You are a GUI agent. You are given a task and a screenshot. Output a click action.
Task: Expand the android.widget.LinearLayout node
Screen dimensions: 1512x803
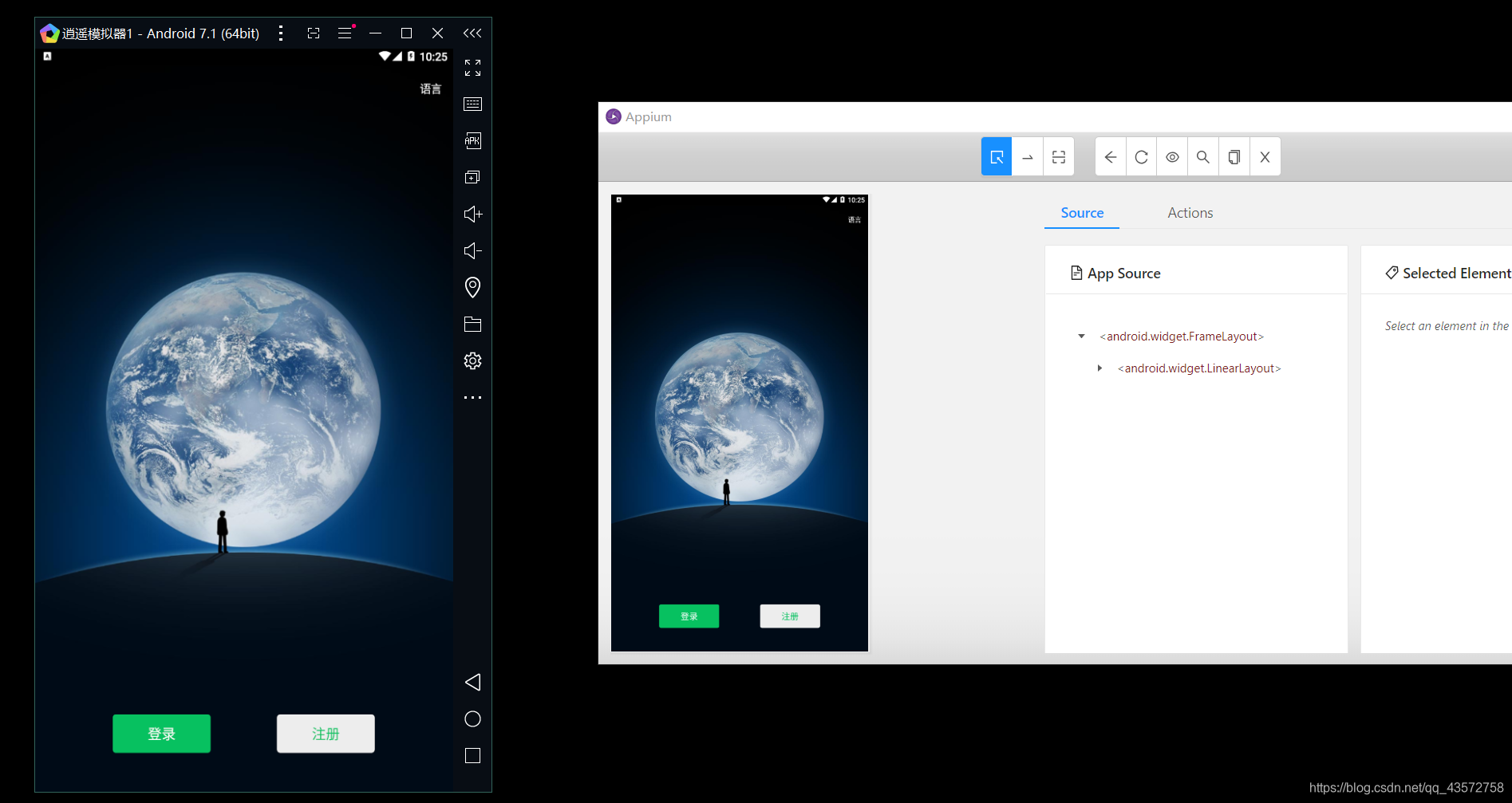pyautogui.click(x=1099, y=368)
